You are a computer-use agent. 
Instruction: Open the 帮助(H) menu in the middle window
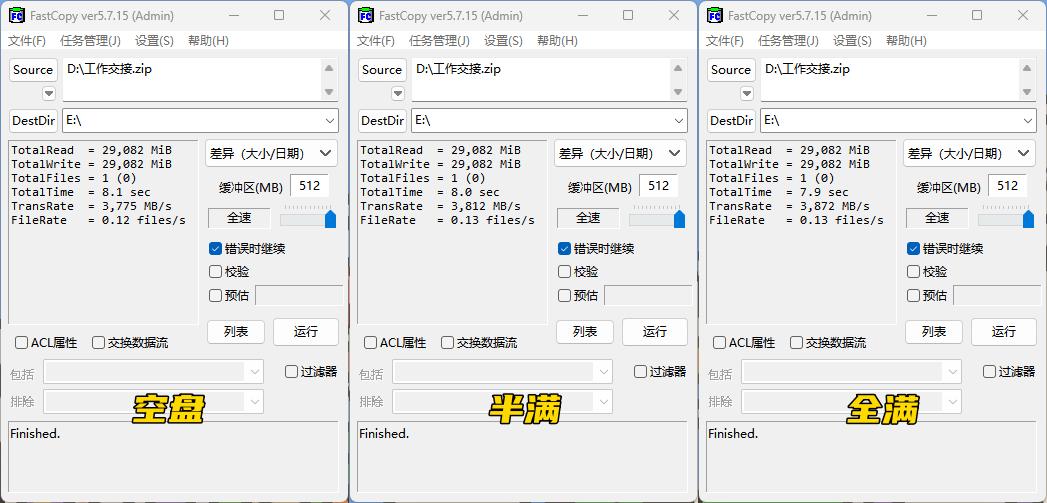[558, 41]
